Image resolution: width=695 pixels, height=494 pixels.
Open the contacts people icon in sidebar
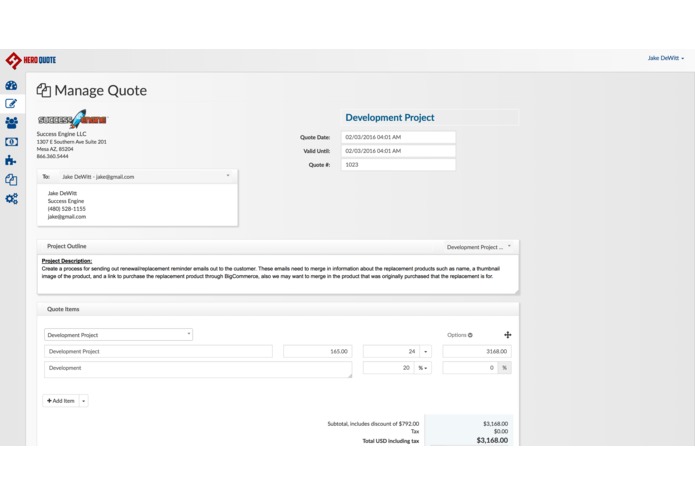(11, 123)
